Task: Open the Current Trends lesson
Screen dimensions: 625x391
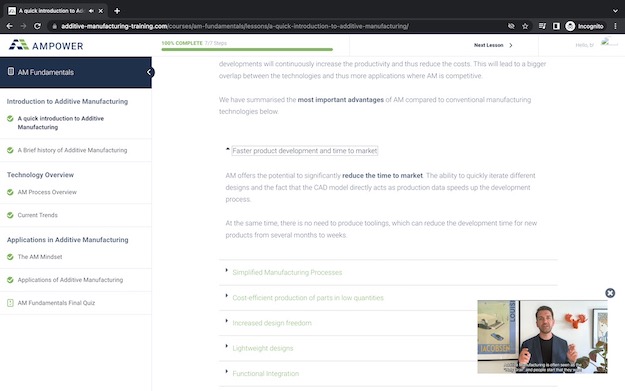Action: (37, 215)
